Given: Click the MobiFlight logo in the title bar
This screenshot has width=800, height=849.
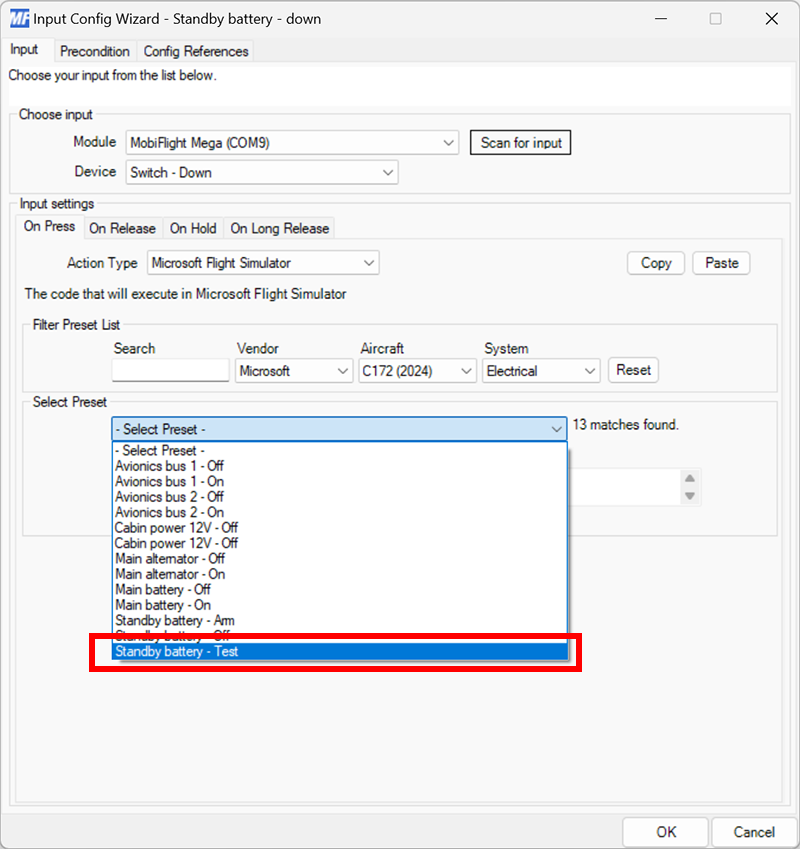Looking at the screenshot, I should [x=19, y=18].
